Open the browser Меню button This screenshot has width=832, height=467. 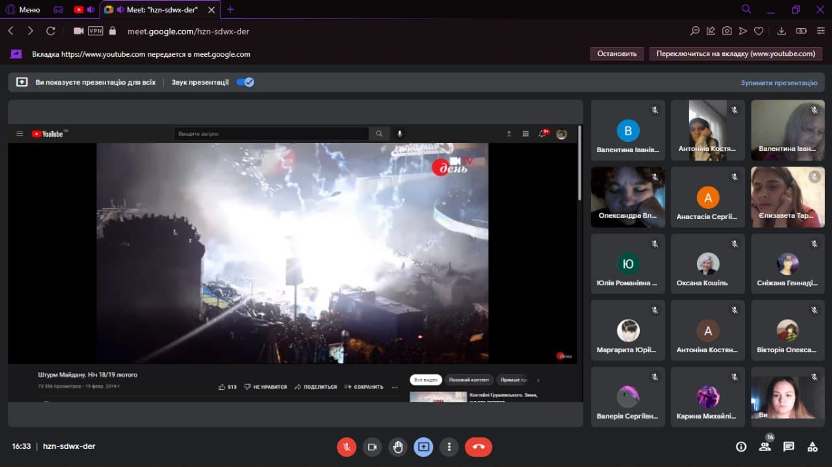[22, 9]
